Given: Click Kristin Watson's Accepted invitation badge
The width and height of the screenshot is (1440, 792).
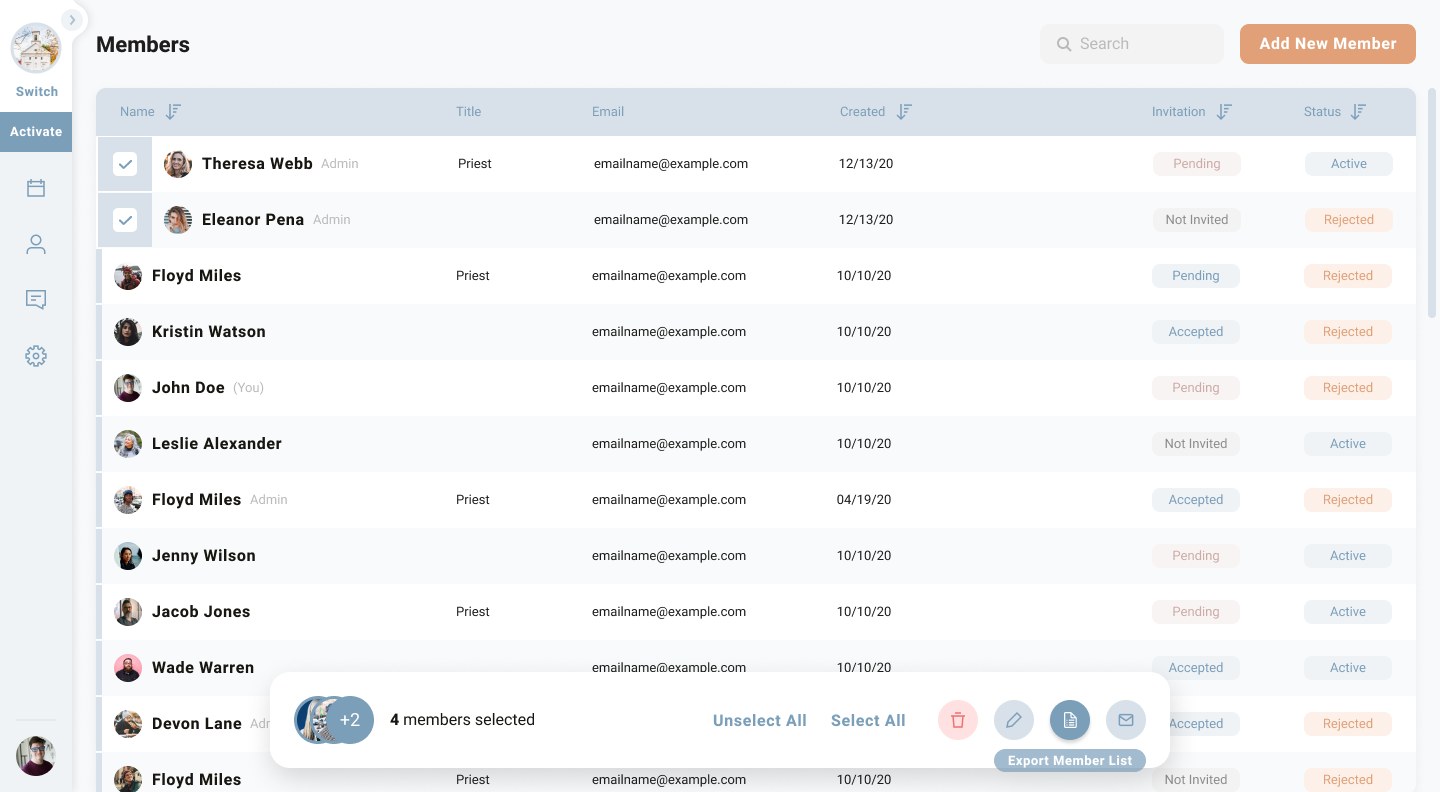Looking at the screenshot, I should (x=1196, y=332).
